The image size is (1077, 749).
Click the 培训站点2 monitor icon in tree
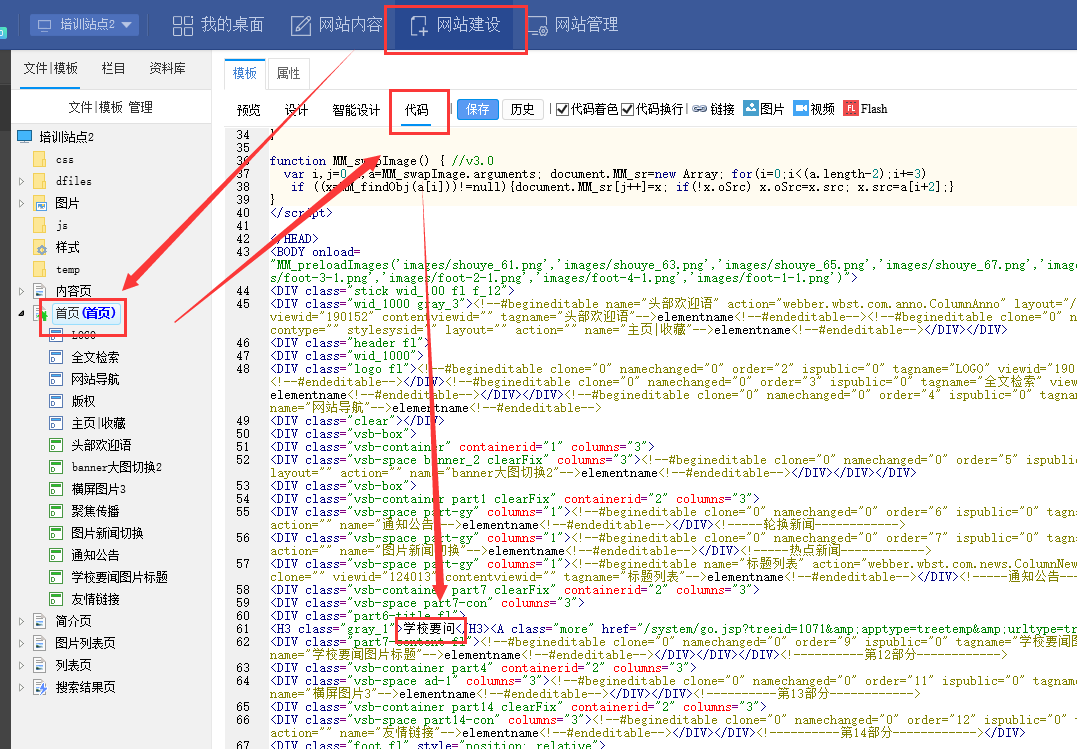coord(25,137)
